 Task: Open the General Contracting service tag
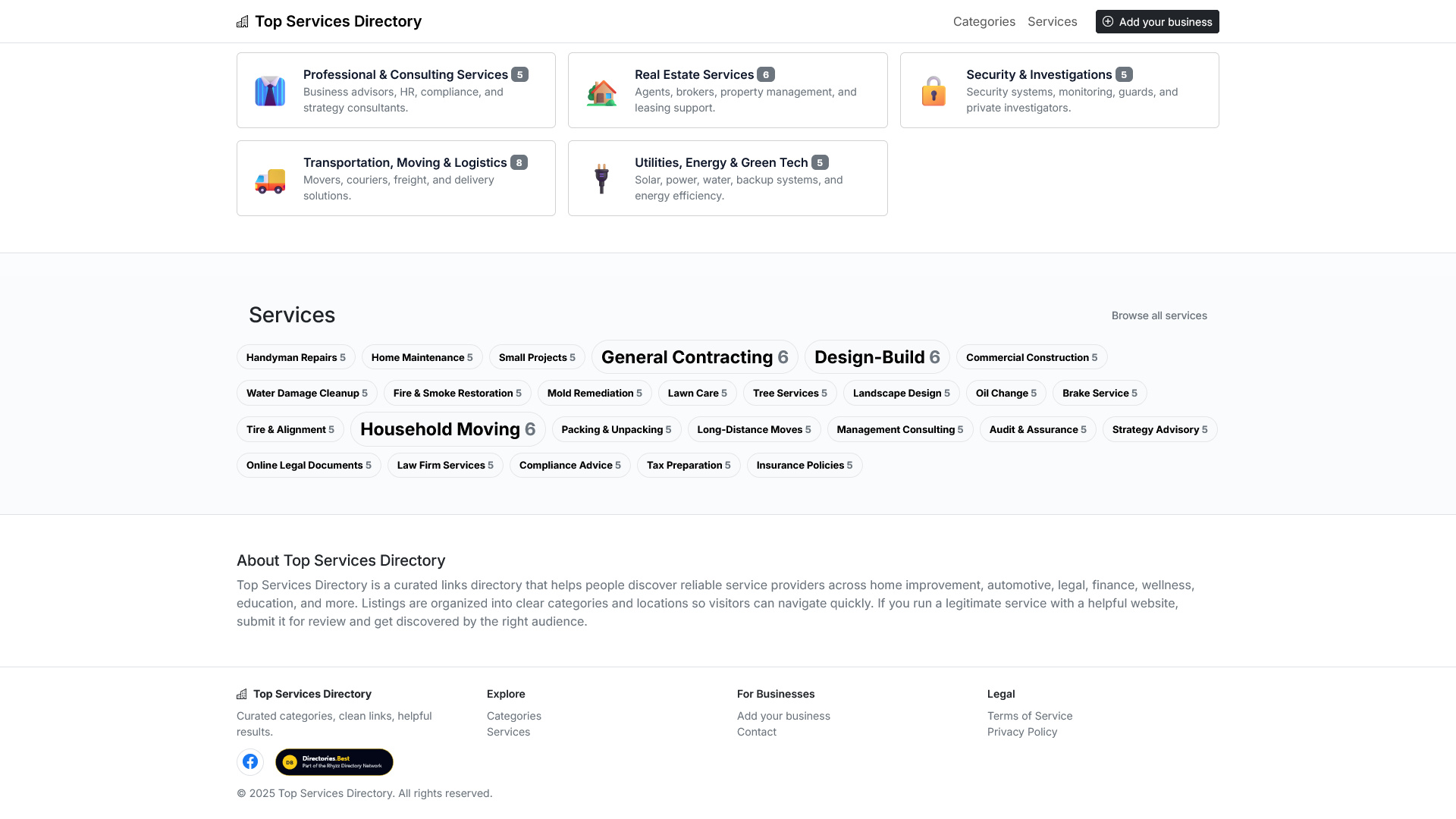pyautogui.click(x=695, y=356)
